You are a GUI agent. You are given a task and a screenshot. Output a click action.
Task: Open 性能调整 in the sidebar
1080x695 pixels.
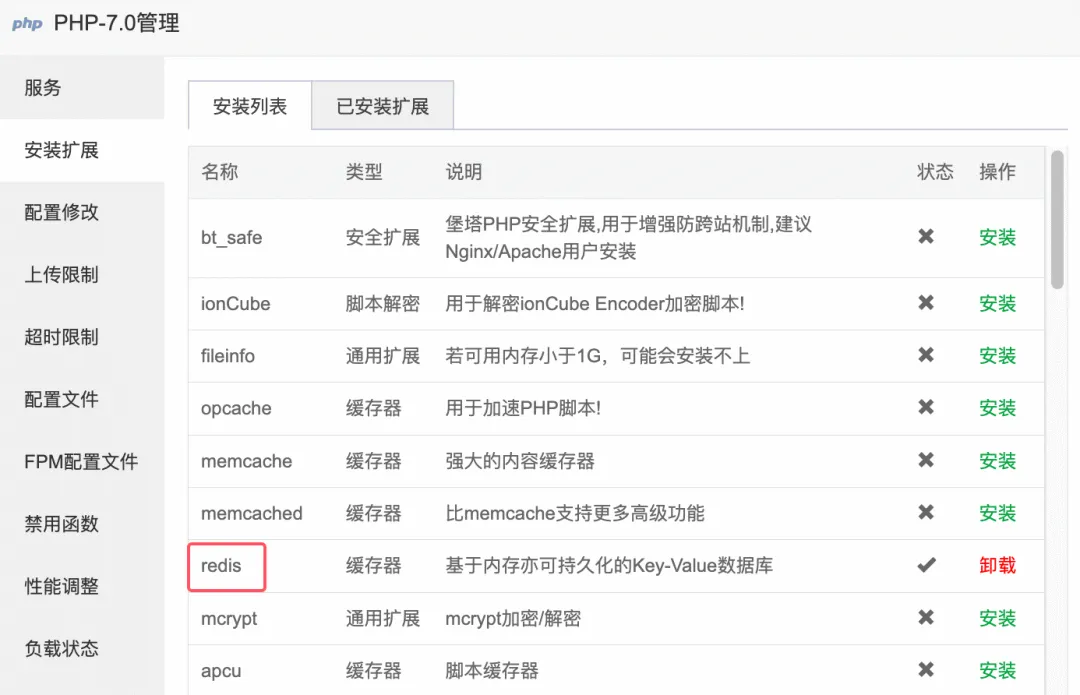click(x=62, y=586)
